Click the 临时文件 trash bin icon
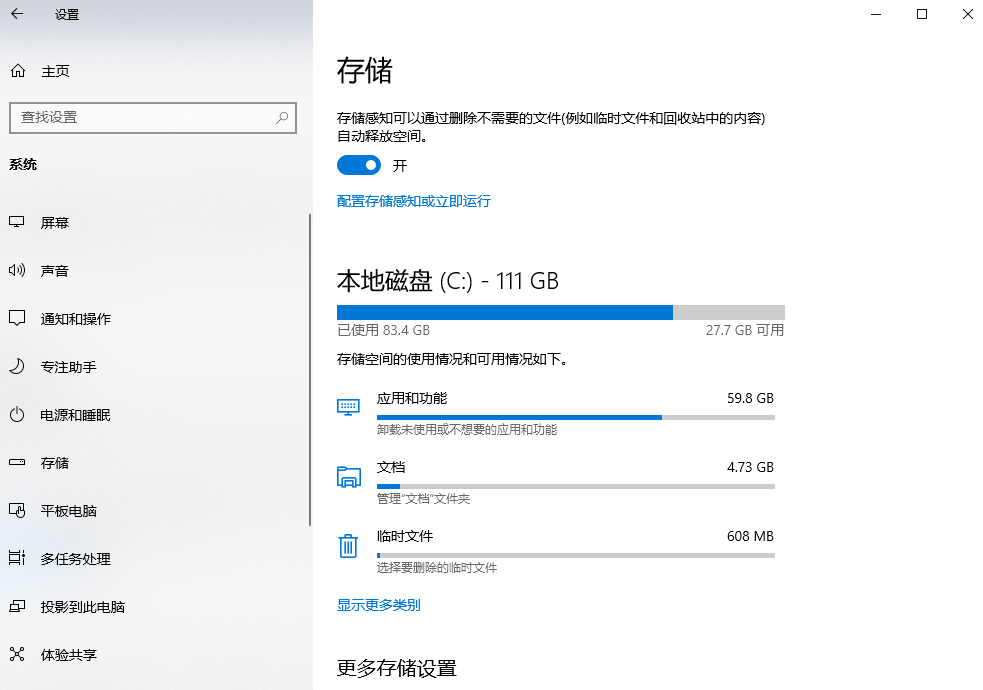 point(348,546)
